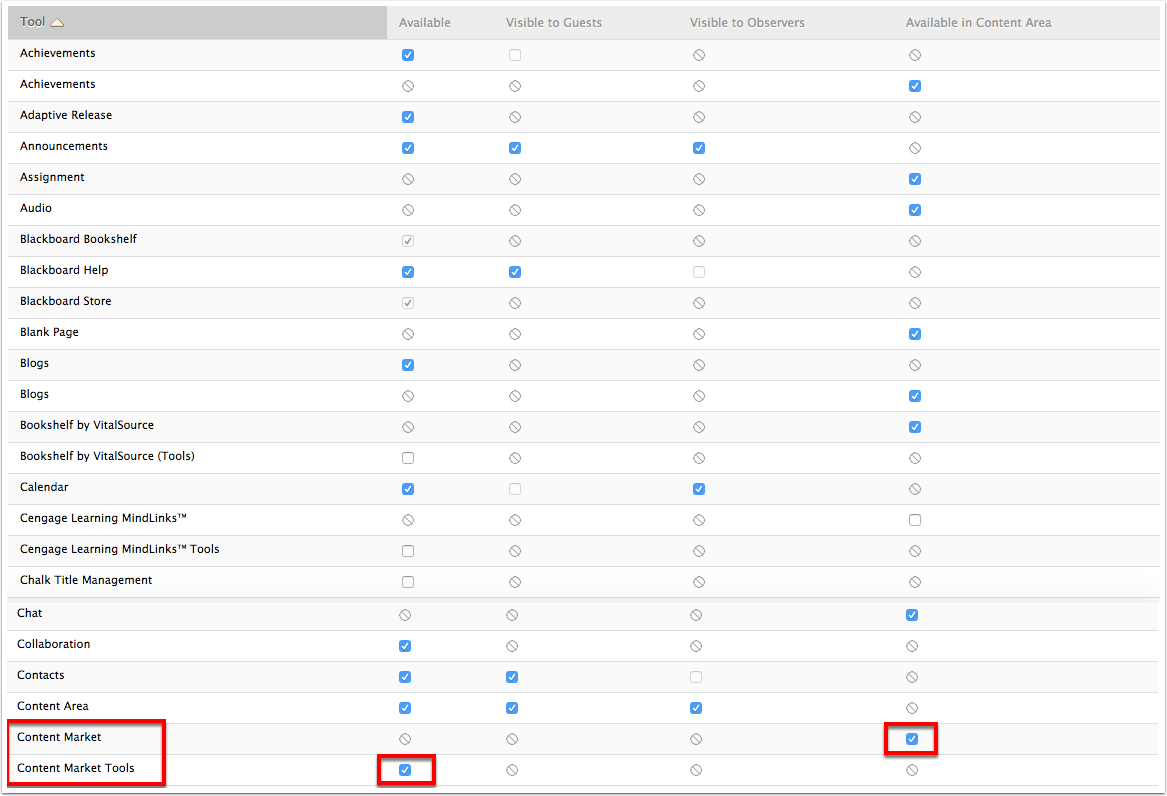The width and height of the screenshot is (1167, 796).
Task: Enable Blackboard Help's Visible to Observers checkbox
Action: point(698,271)
